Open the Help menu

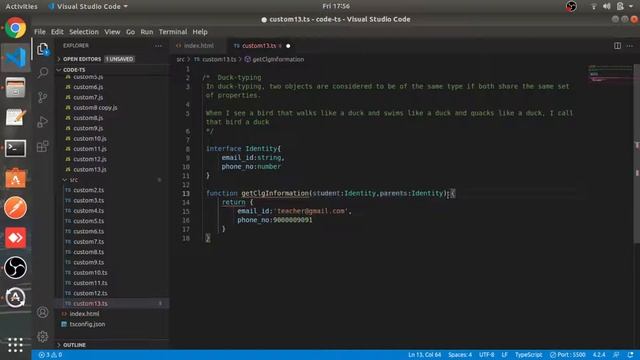[200, 32]
